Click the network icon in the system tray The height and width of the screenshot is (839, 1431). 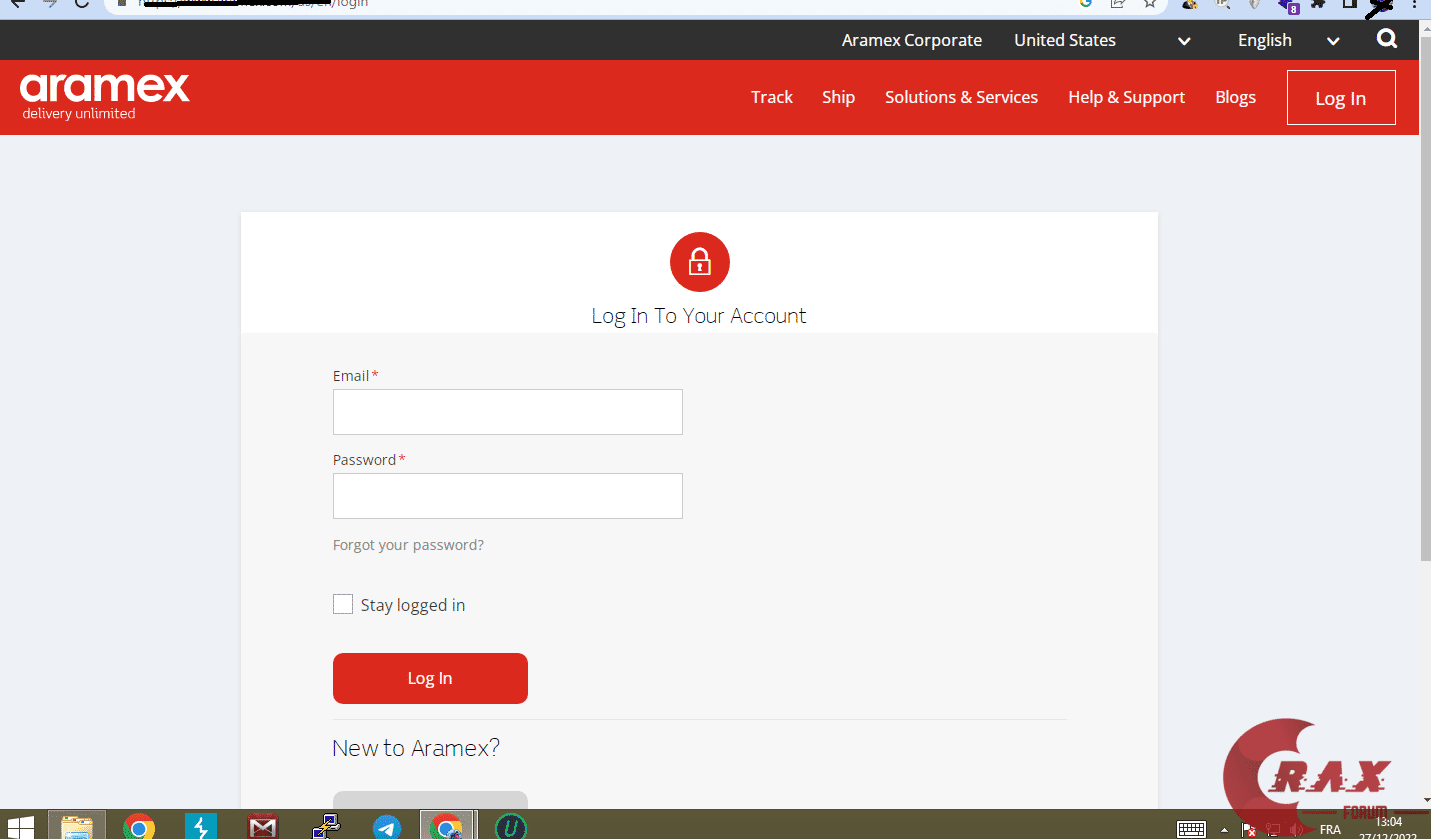pos(1274,829)
